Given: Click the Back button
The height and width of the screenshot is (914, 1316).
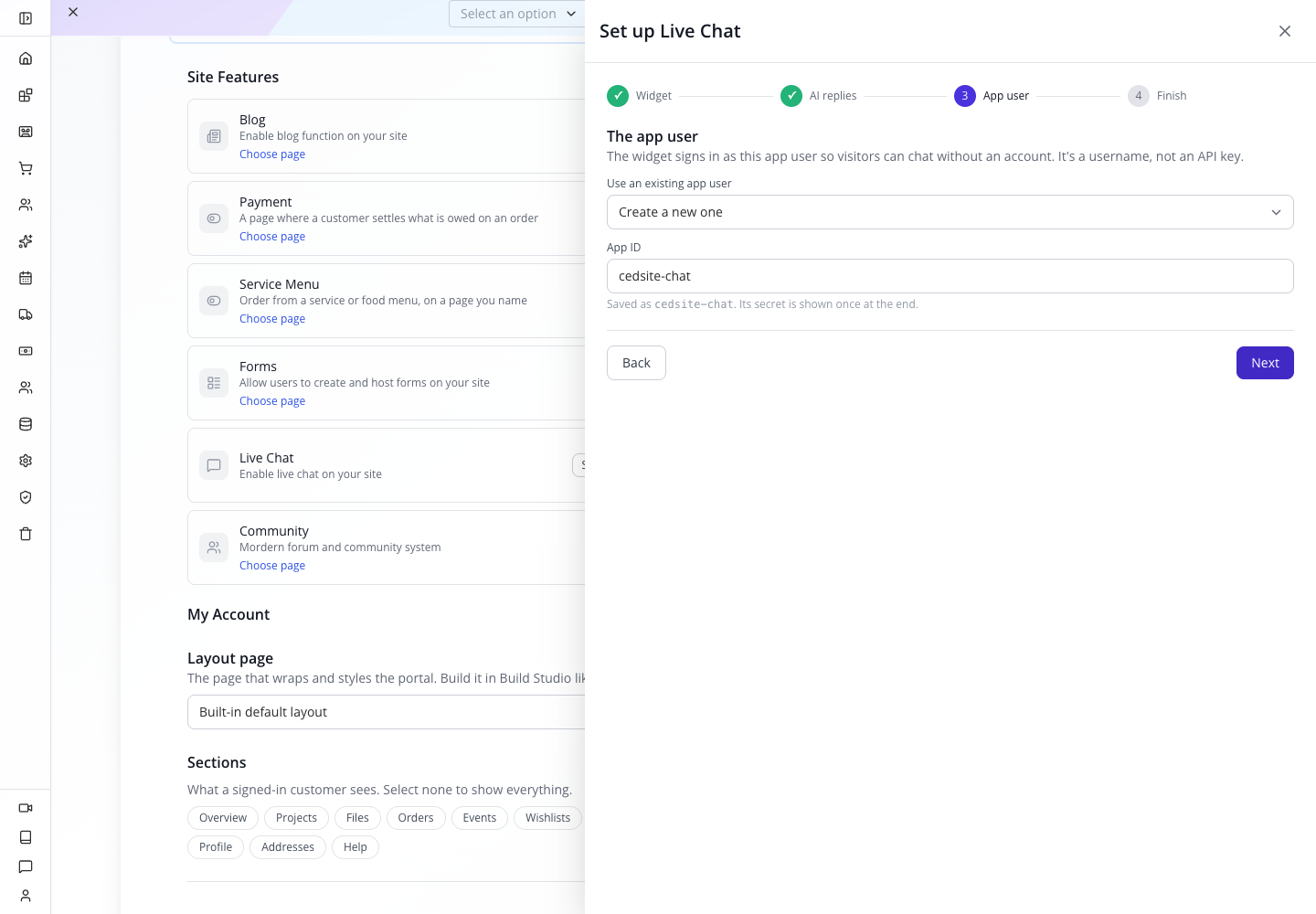Looking at the screenshot, I should point(636,363).
